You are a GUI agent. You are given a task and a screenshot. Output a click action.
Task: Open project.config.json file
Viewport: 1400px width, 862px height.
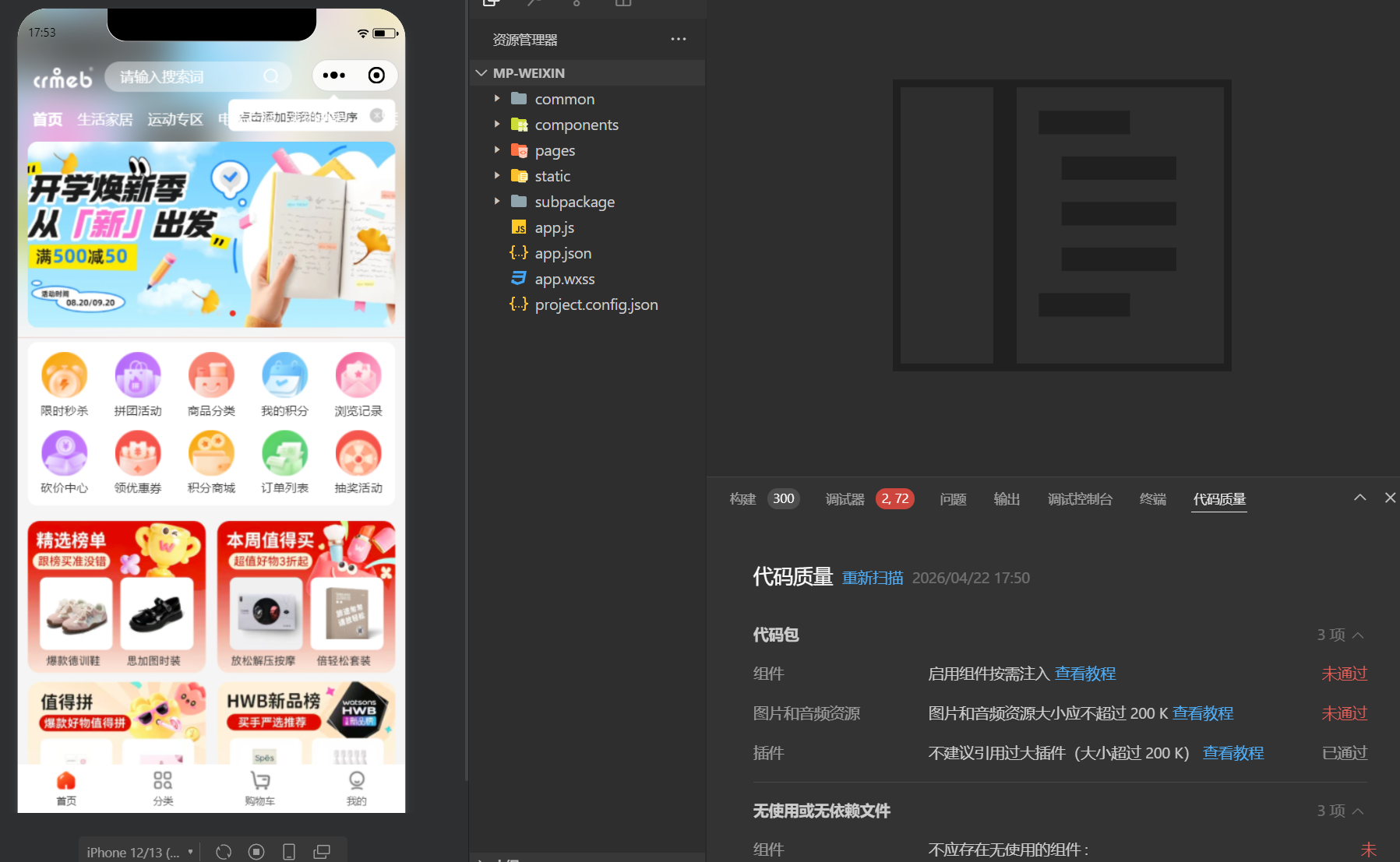tap(596, 304)
